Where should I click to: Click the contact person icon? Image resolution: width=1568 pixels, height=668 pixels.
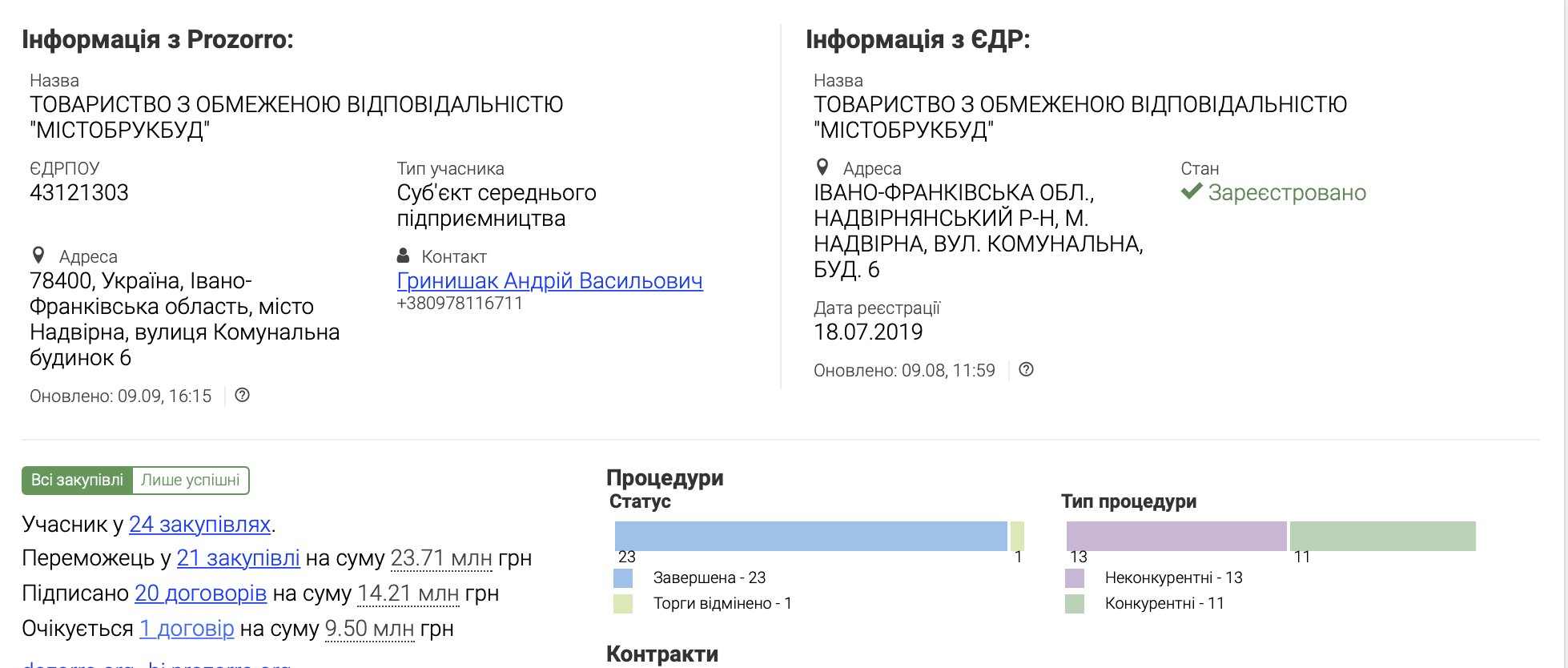click(404, 256)
